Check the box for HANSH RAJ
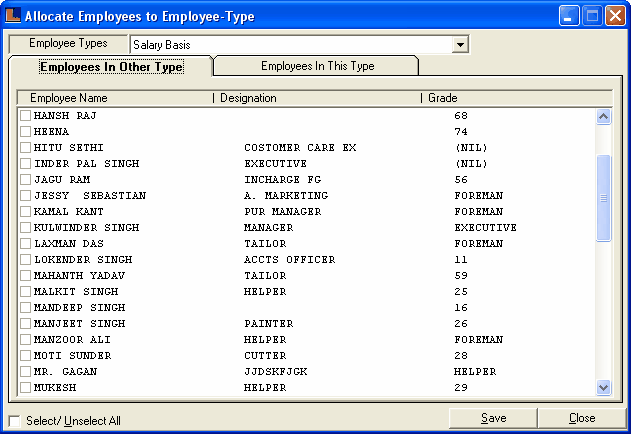The width and height of the screenshot is (631, 434). pyautogui.click(x=25, y=116)
